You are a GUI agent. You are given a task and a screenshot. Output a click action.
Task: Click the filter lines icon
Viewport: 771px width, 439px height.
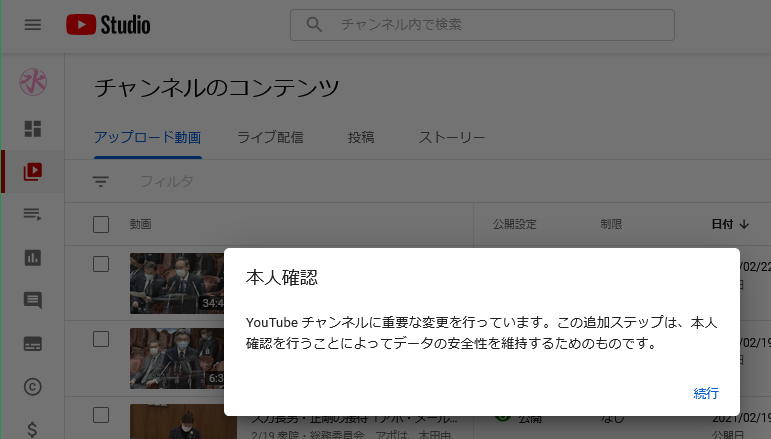(101, 181)
